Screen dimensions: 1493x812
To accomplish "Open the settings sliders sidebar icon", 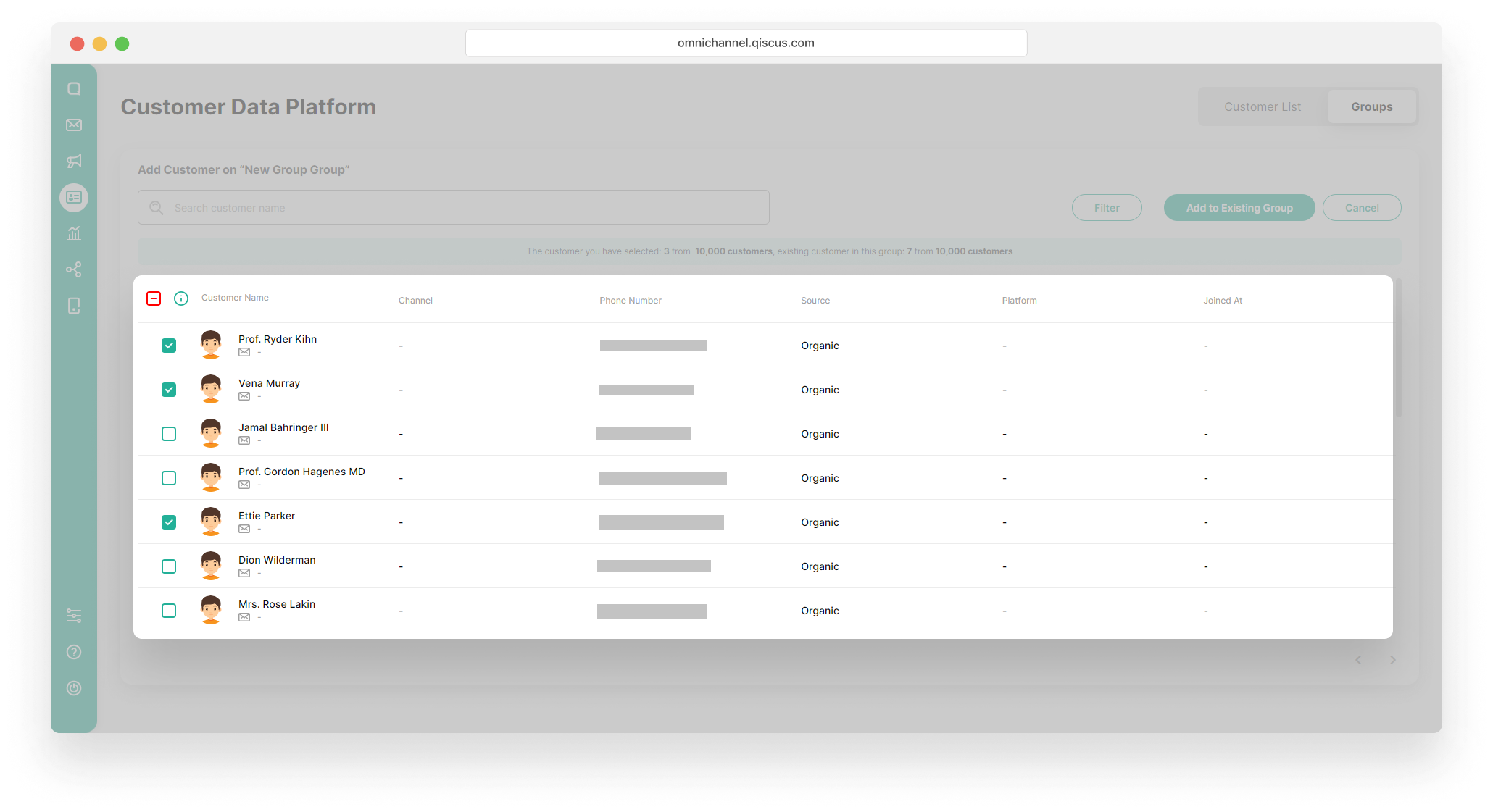I will click(x=74, y=616).
